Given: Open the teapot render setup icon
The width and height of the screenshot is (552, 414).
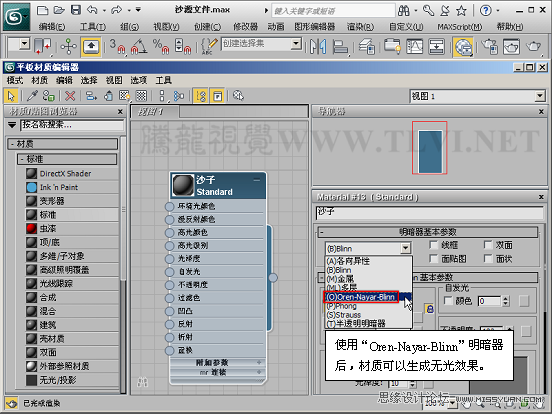Looking at the screenshot, I should pos(489,46).
